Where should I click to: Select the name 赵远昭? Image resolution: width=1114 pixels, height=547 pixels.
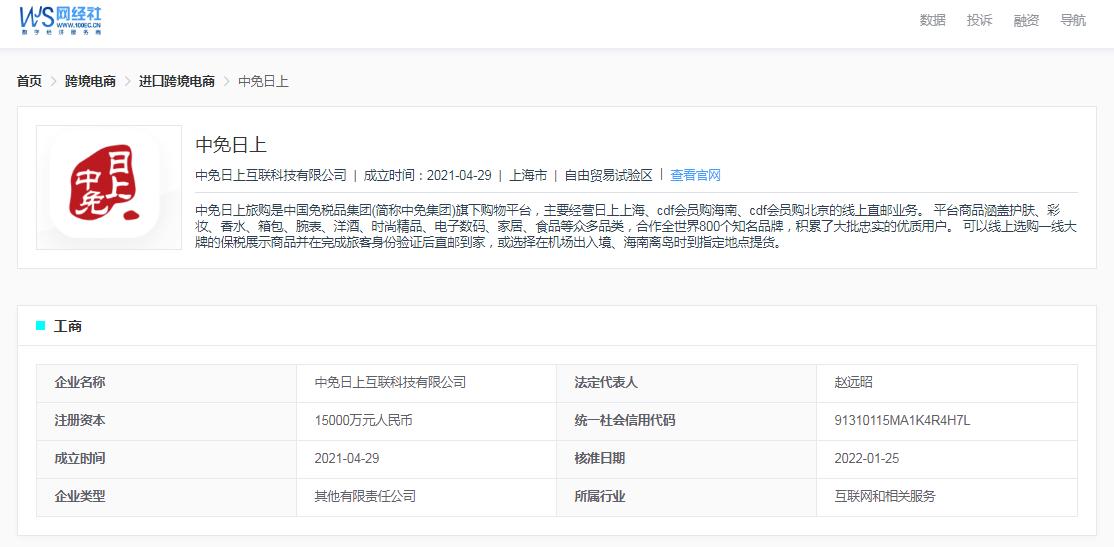click(853, 383)
